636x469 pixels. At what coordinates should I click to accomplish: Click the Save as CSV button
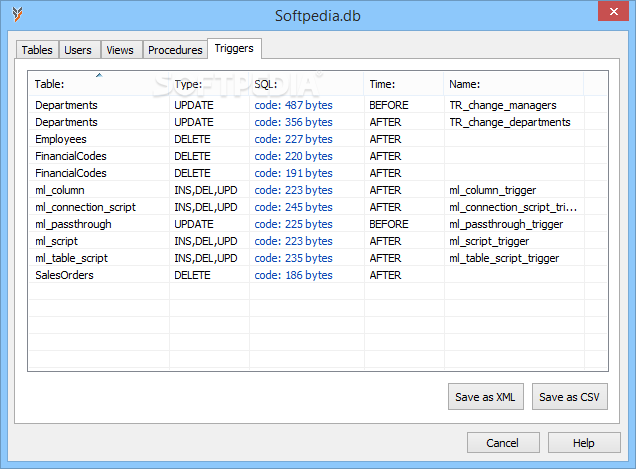pos(569,396)
